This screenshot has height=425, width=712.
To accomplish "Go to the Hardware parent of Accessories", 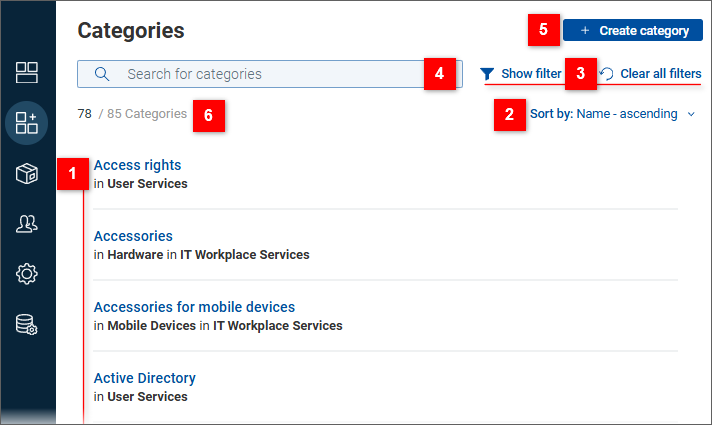I will (135, 255).
